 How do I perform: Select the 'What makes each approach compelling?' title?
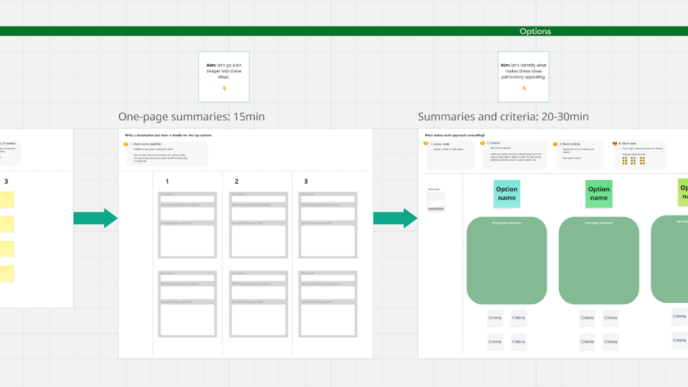(455, 135)
